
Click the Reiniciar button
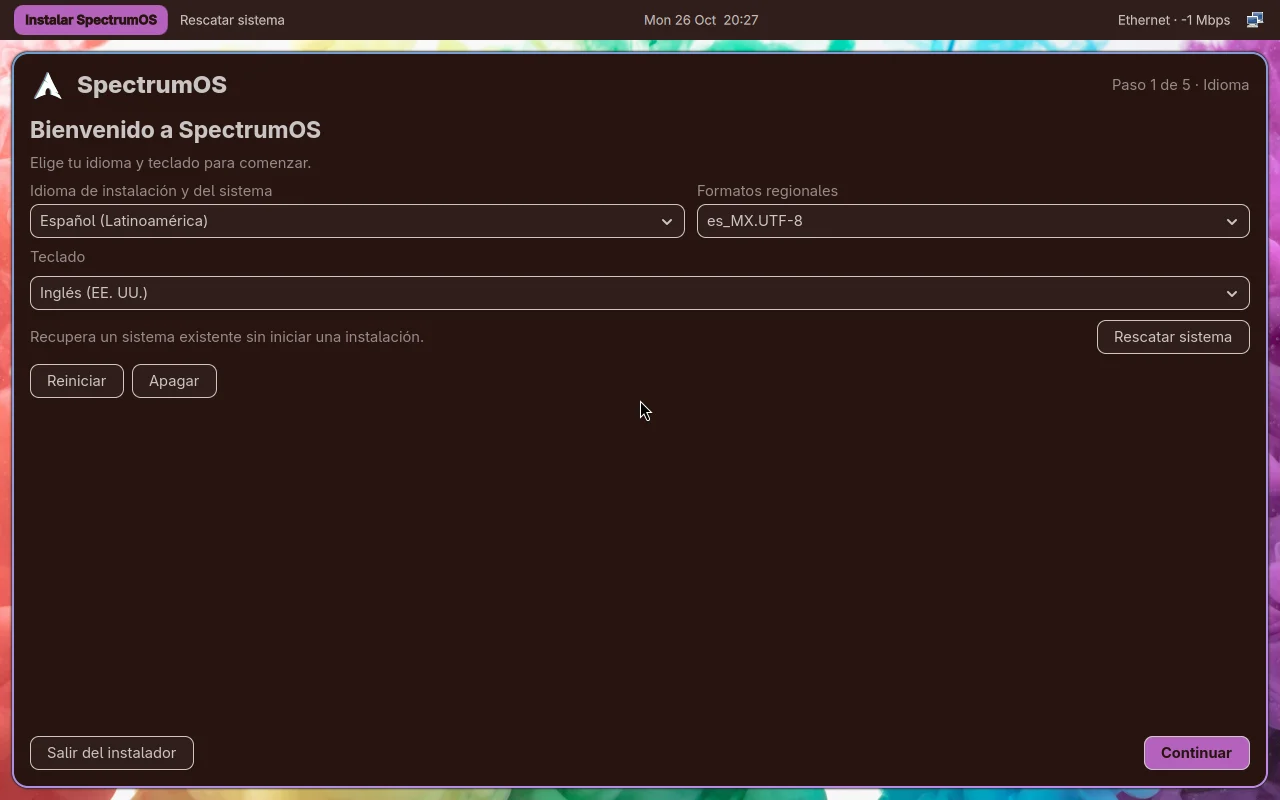pyautogui.click(x=77, y=381)
